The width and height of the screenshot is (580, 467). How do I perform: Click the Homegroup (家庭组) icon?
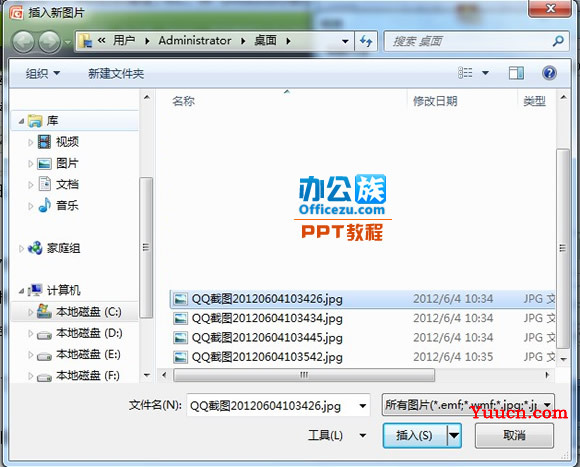pos(35,248)
